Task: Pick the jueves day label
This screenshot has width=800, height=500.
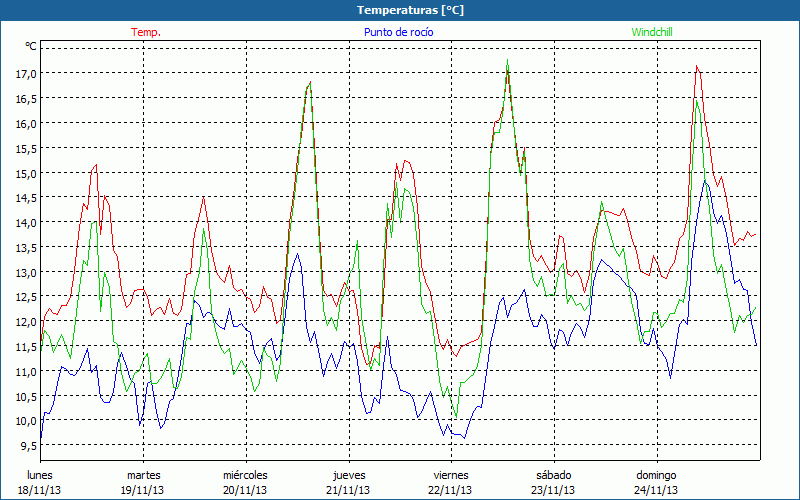Action: pos(349,475)
